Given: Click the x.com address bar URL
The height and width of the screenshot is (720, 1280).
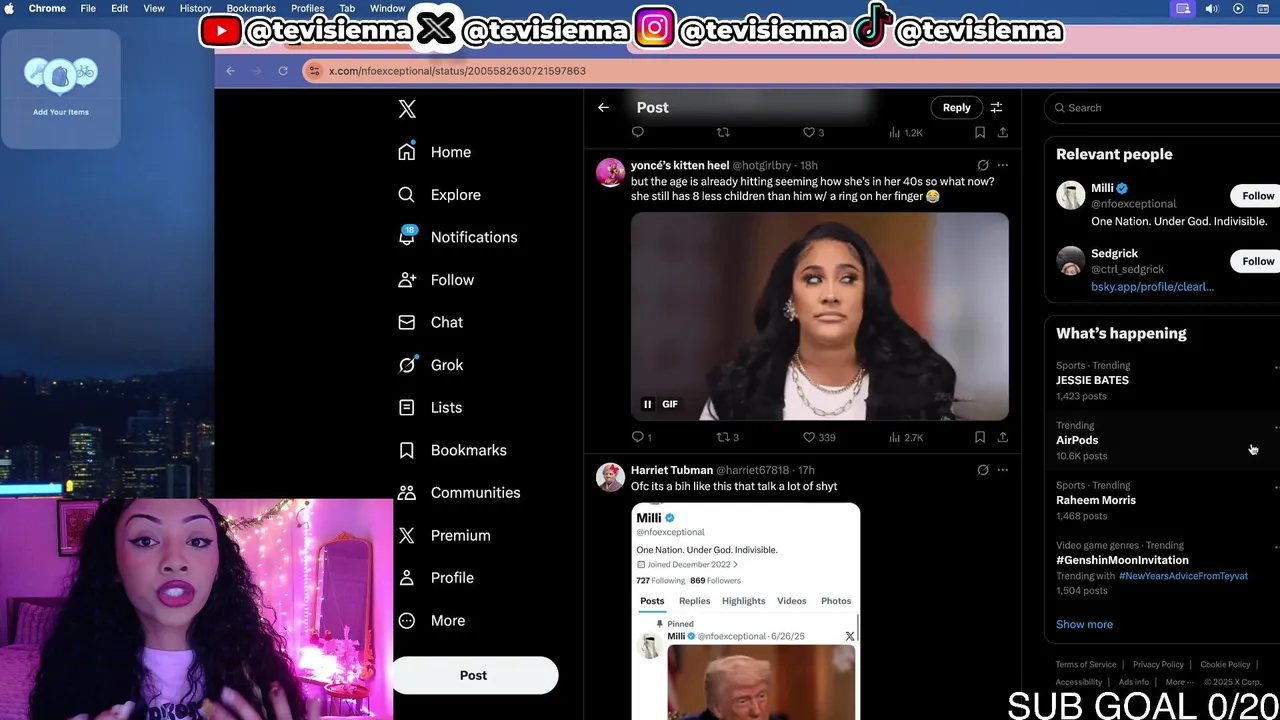Looking at the screenshot, I should tap(457, 71).
